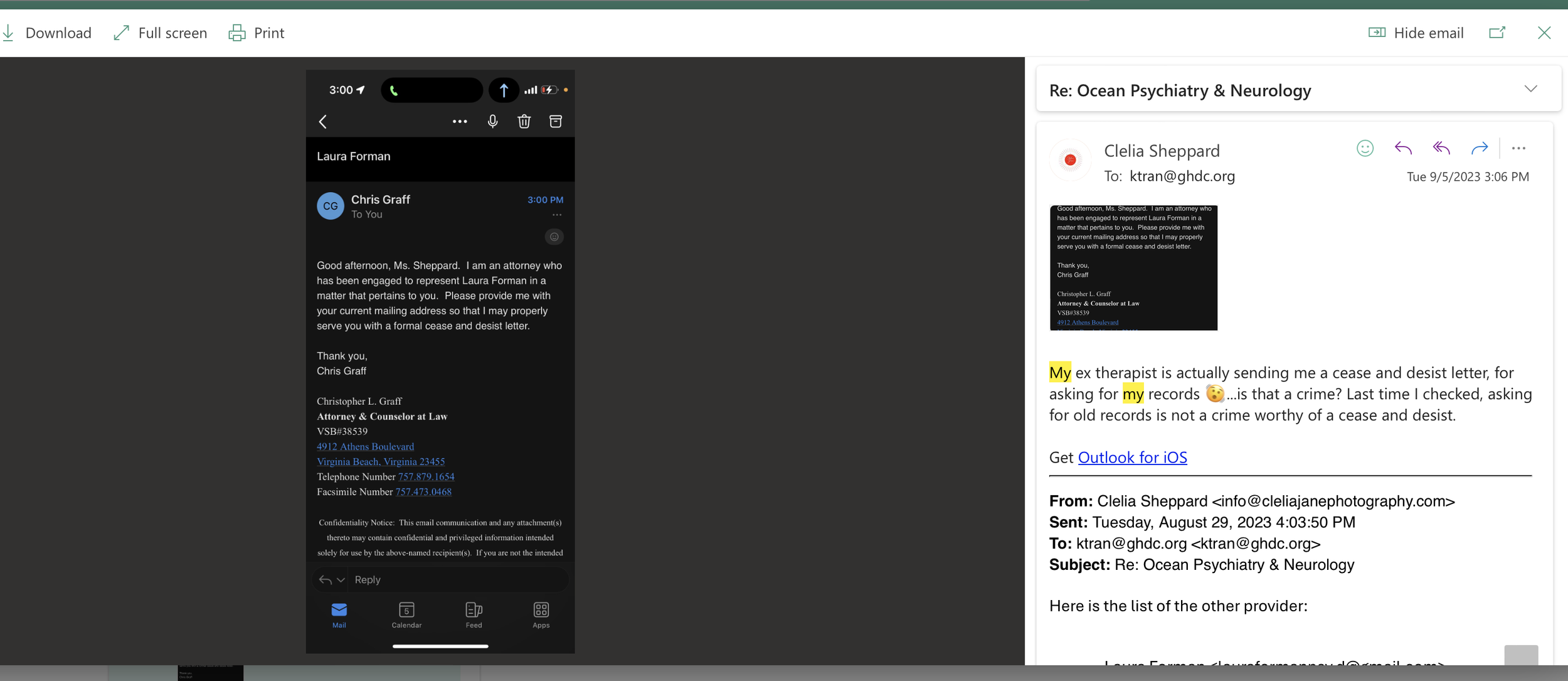Add an emoji reaction to the email

(x=1365, y=148)
